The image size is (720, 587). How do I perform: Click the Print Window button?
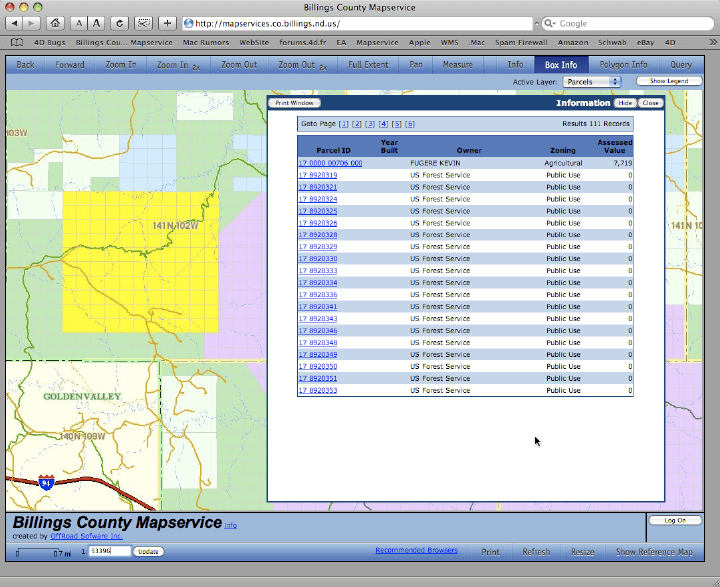click(294, 103)
